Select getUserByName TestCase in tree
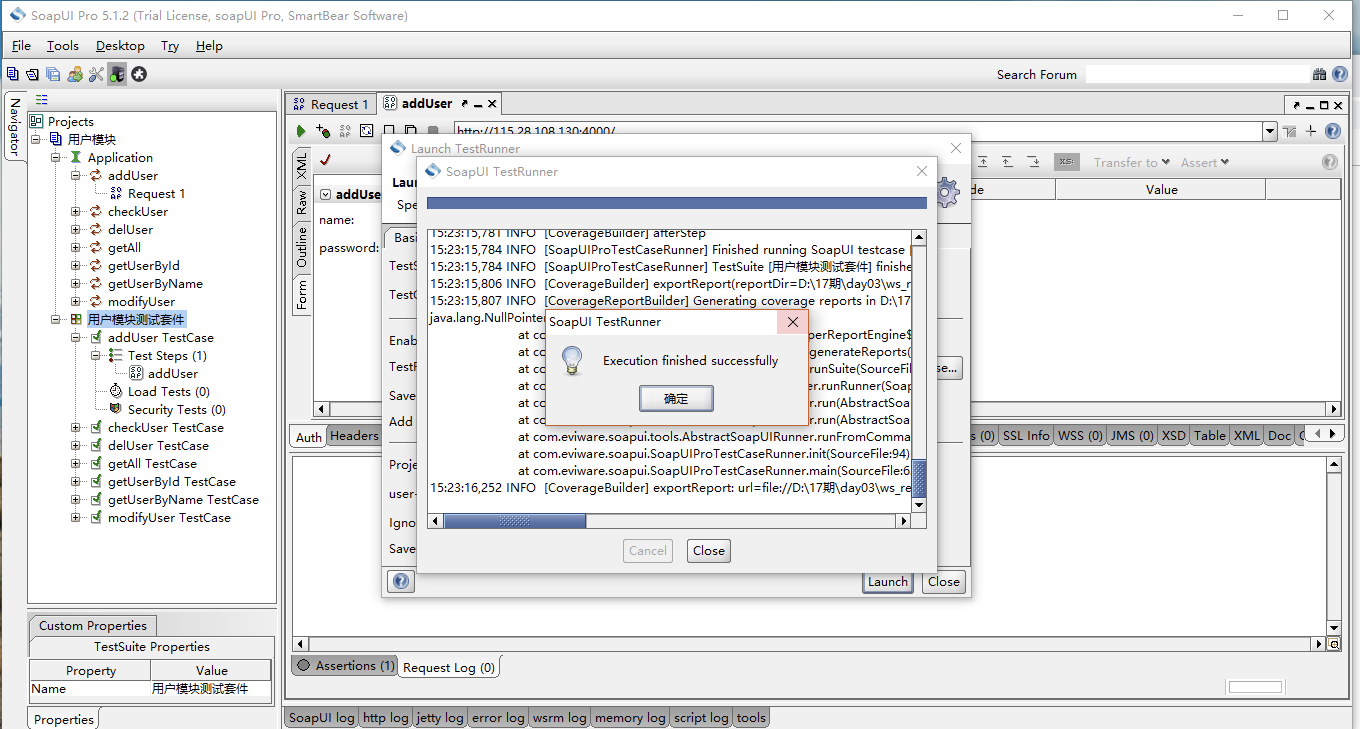This screenshot has width=1360, height=729. tap(183, 499)
